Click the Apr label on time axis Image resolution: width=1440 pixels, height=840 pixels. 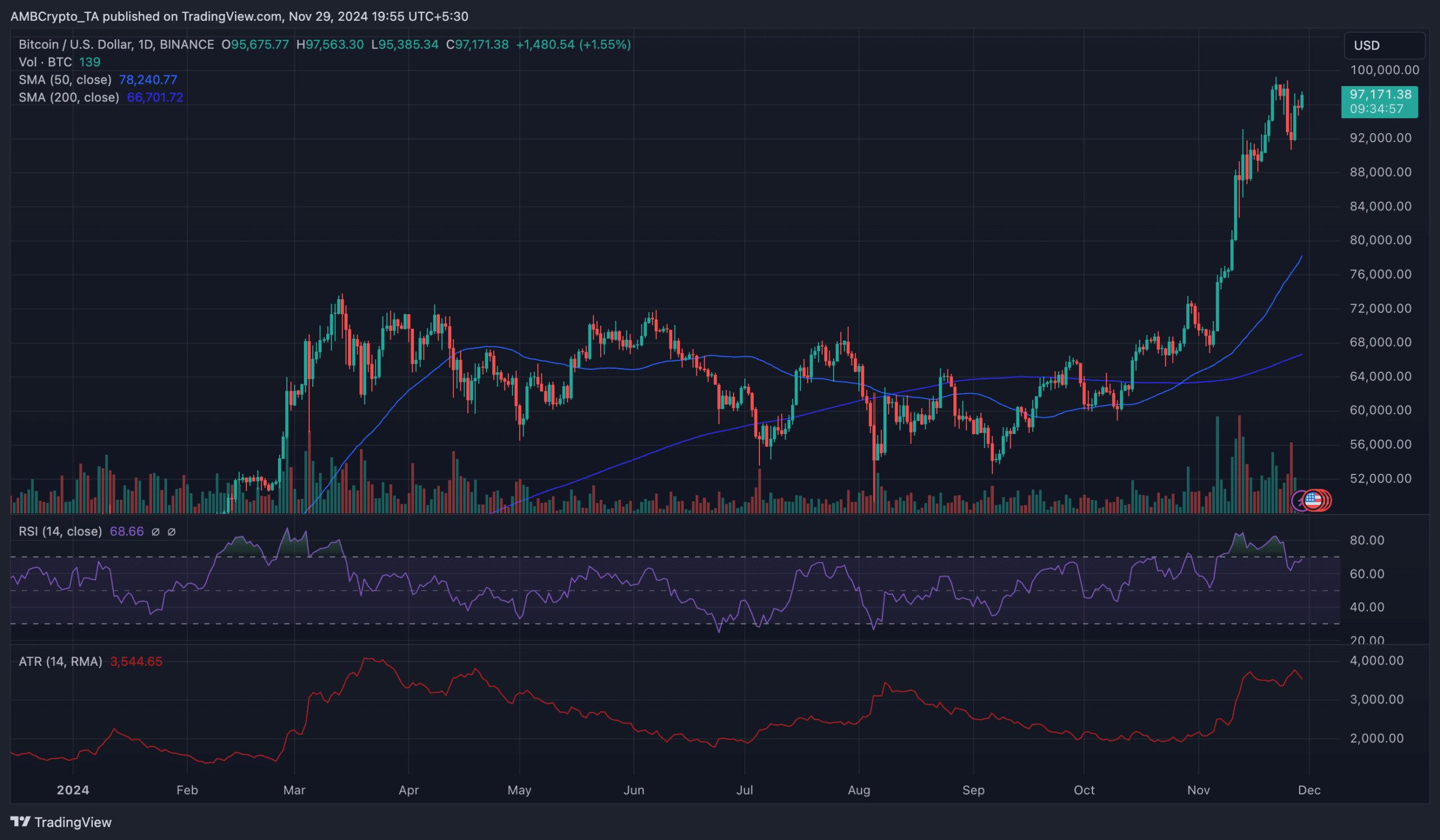408,791
